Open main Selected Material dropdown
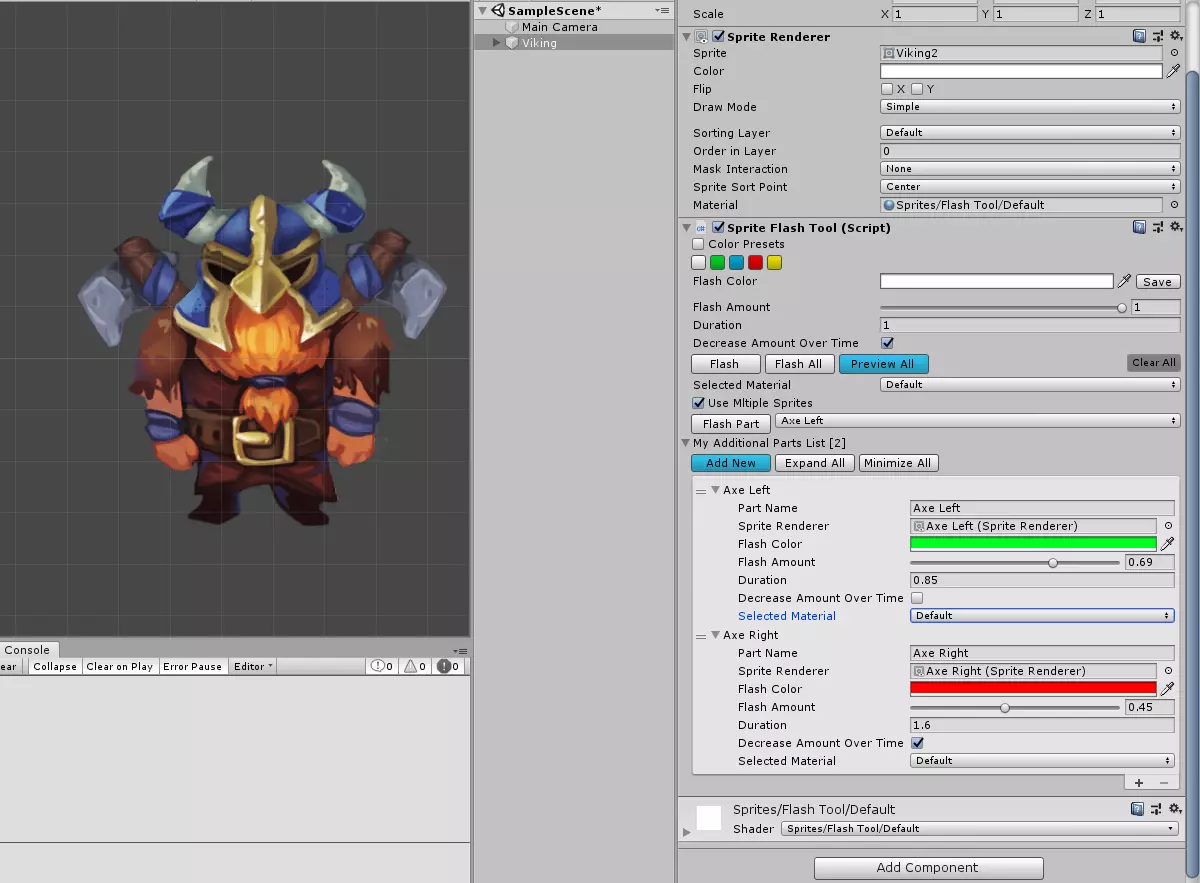This screenshot has width=1200, height=883. (1030, 385)
